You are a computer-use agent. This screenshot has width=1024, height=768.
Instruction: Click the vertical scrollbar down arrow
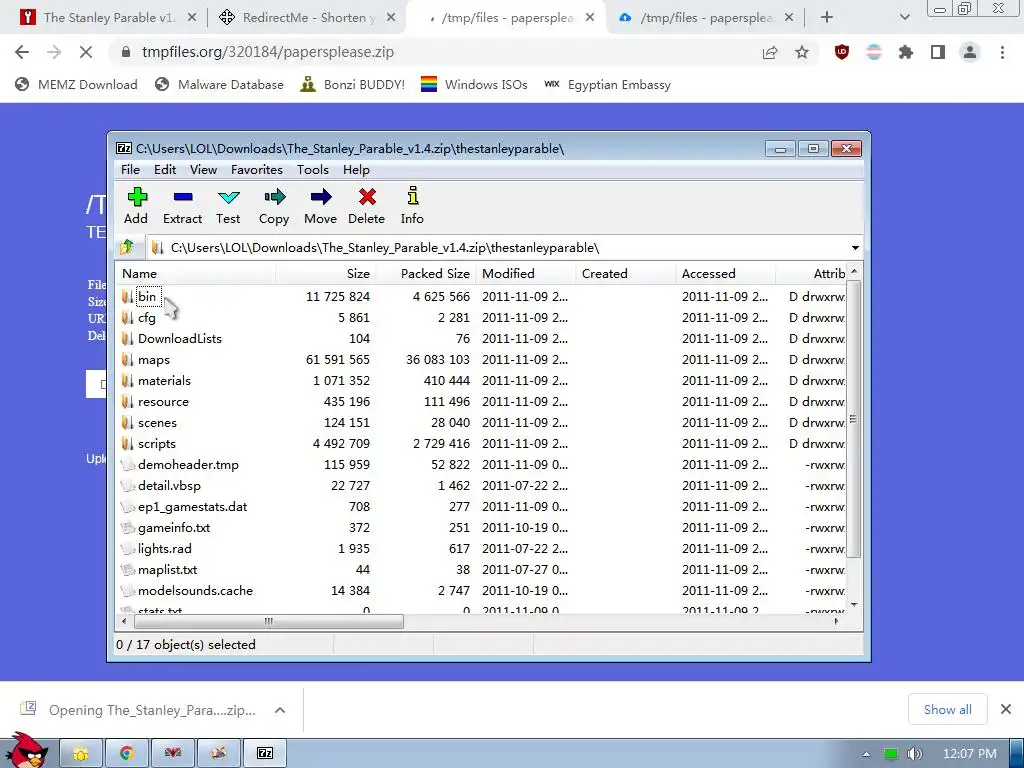click(854, 605)
